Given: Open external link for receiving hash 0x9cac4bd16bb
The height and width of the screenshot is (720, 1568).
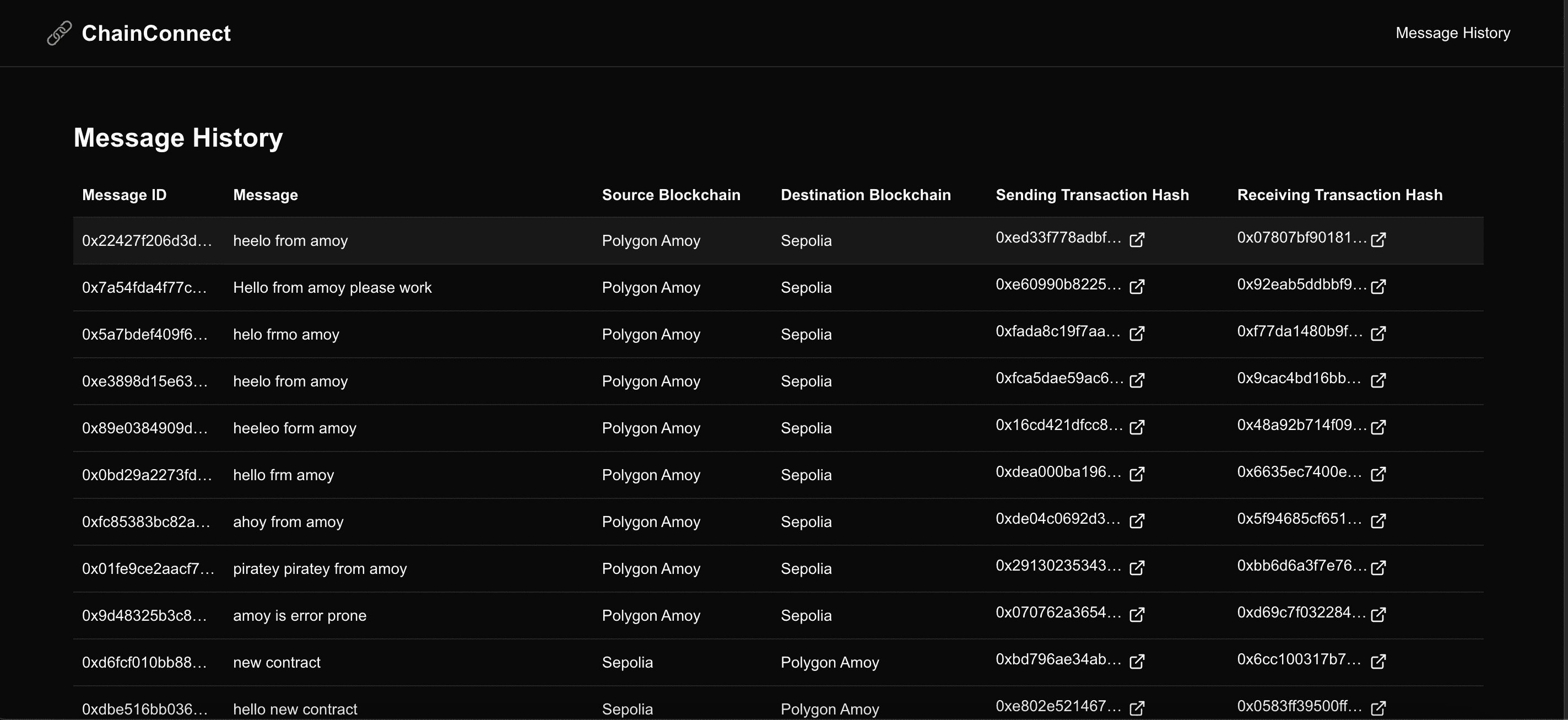Looking at the screenshot, I should point(1378,380).
